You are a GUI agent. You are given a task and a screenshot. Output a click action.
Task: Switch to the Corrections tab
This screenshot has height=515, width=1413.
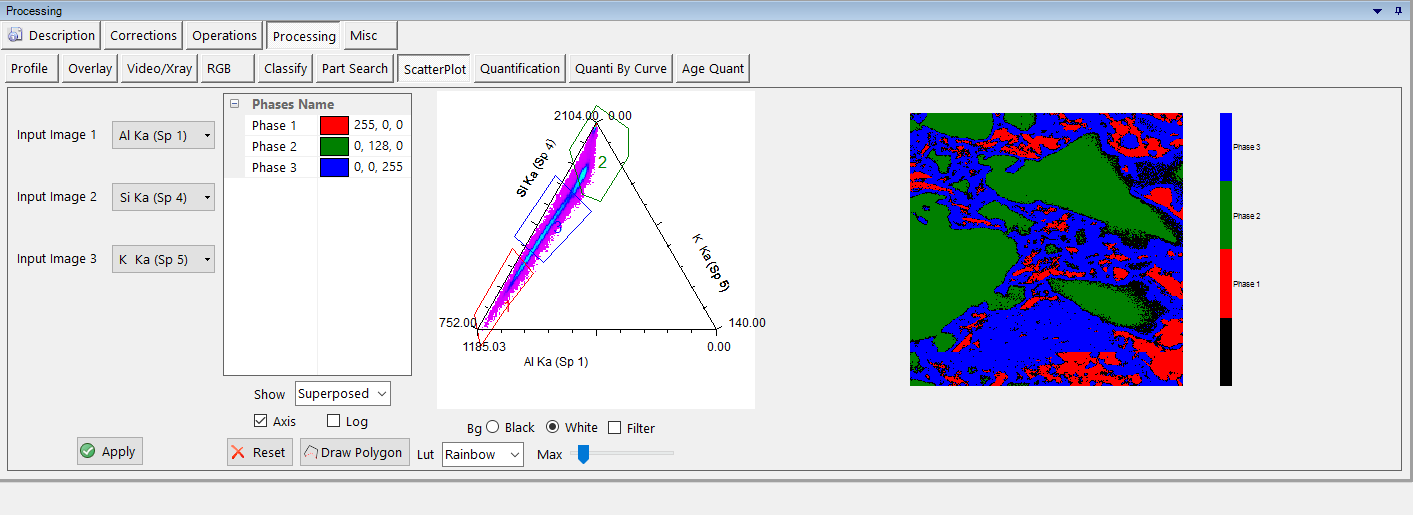143,35
